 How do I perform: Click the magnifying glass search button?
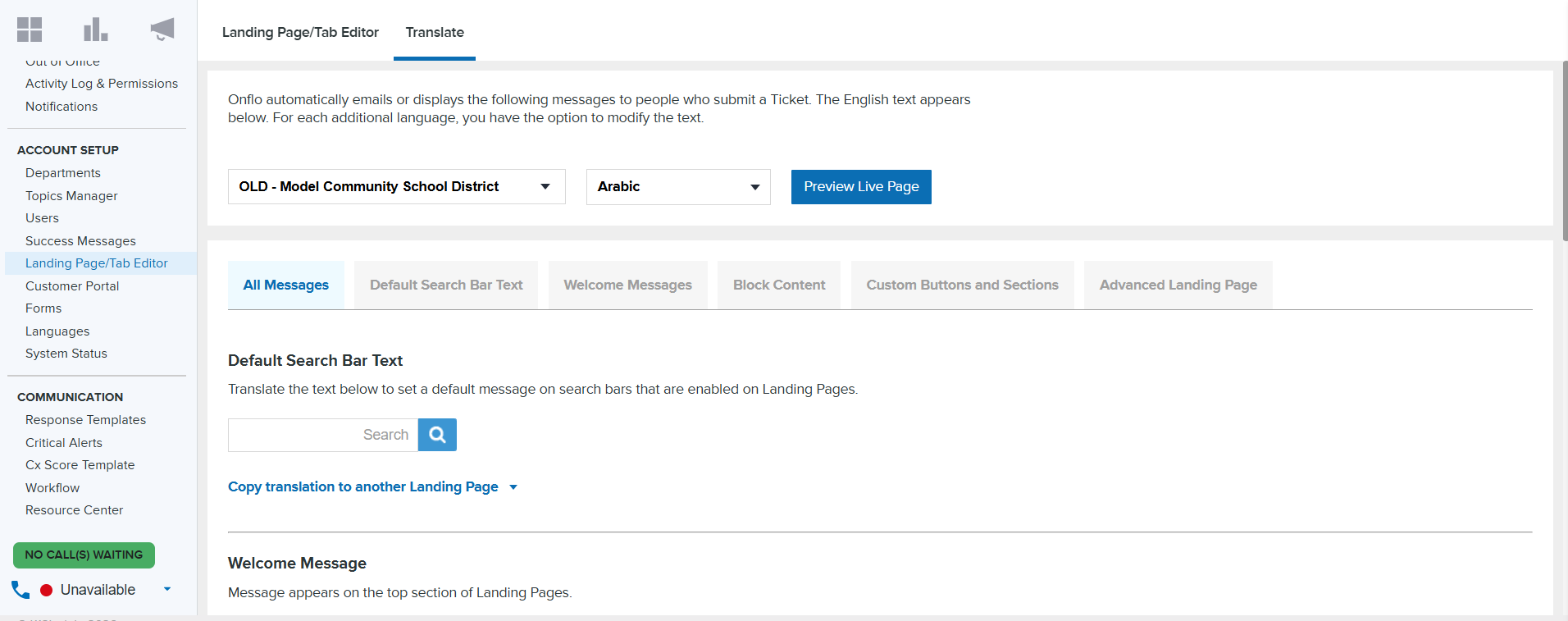(x=437, y=435)
